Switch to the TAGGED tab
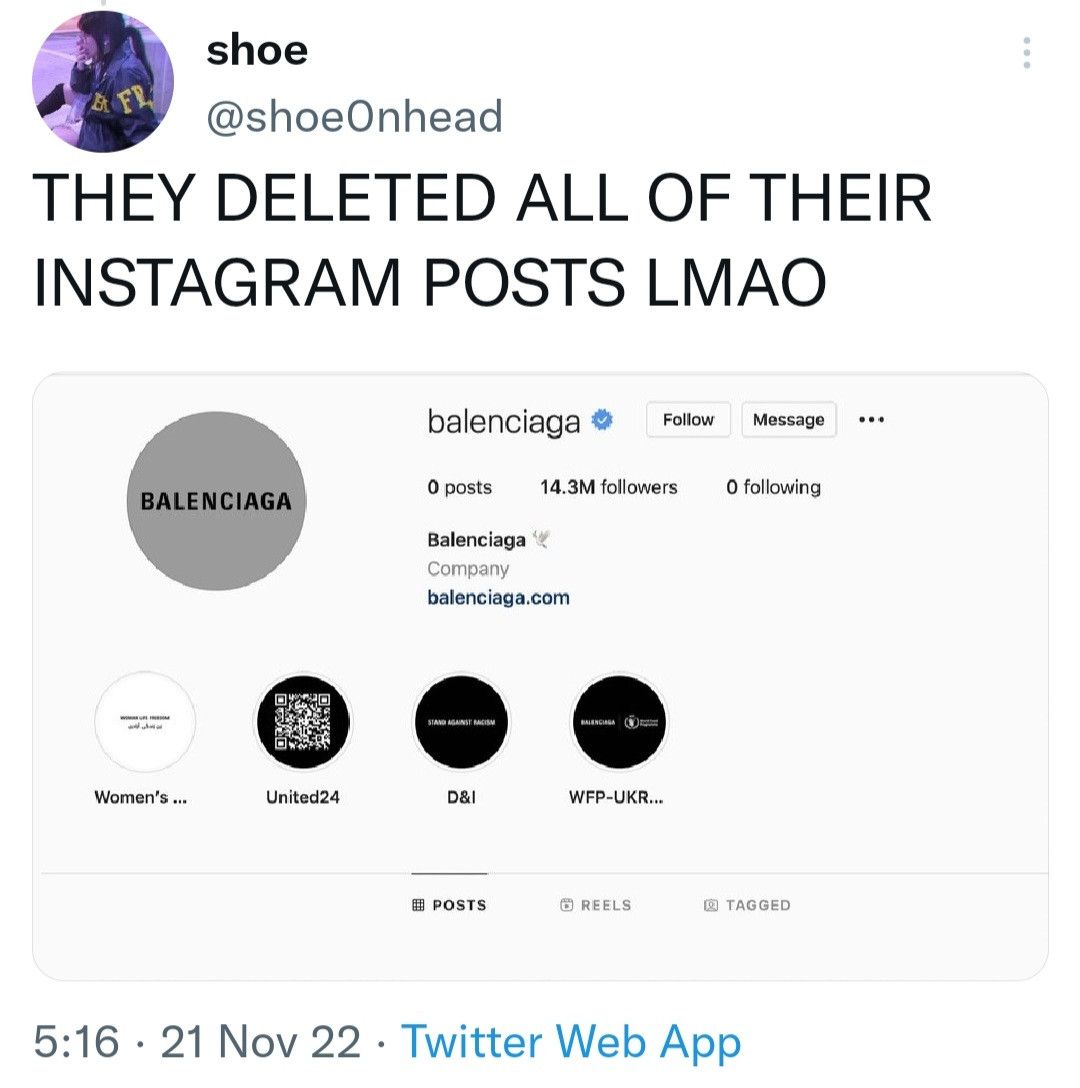Viewport: 1080px width, 1088px height. (747, 905)
